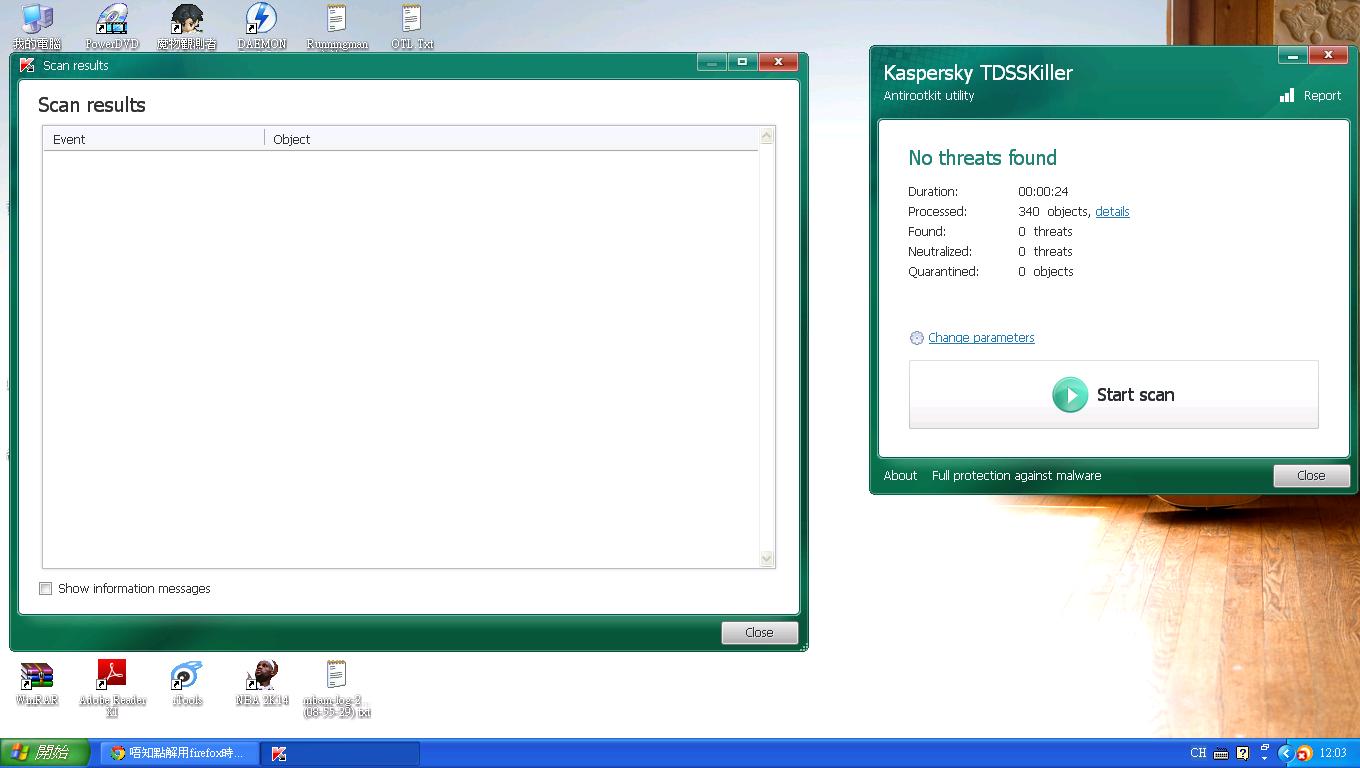Sort by the Event column header

[154, 139]
